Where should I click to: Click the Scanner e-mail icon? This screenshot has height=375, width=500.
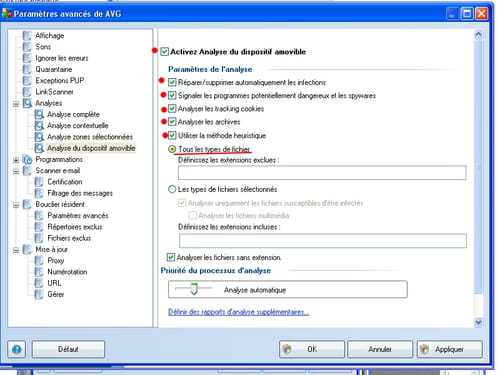pyautogui.click(x=27, y=171)
